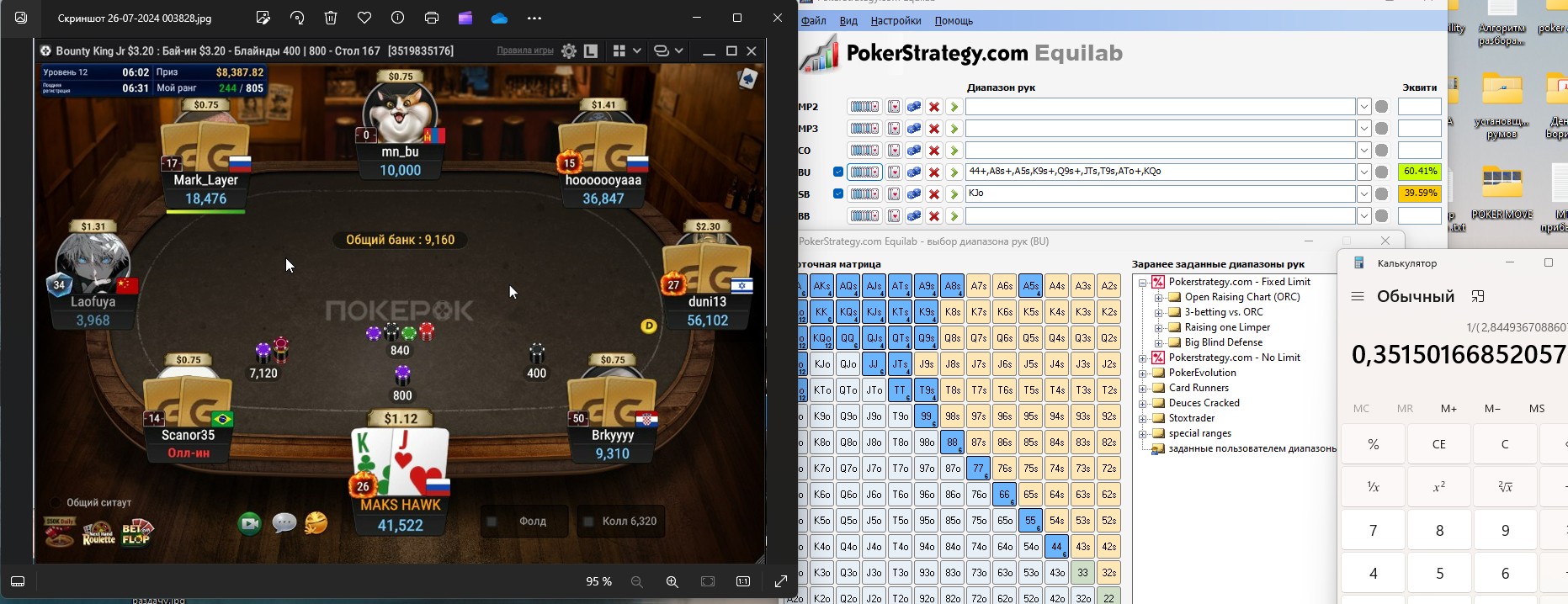Rotate the picture in Photos
This screenshot has width=1568, height=604.
pos(297,18)
